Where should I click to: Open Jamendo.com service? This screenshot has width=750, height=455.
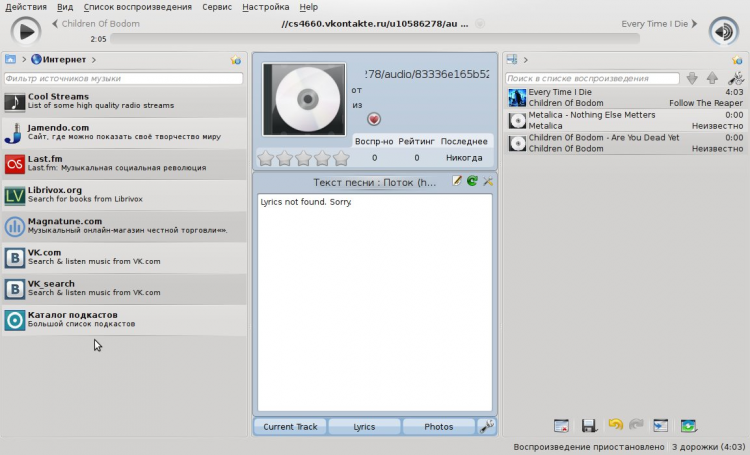coord(124,133)
